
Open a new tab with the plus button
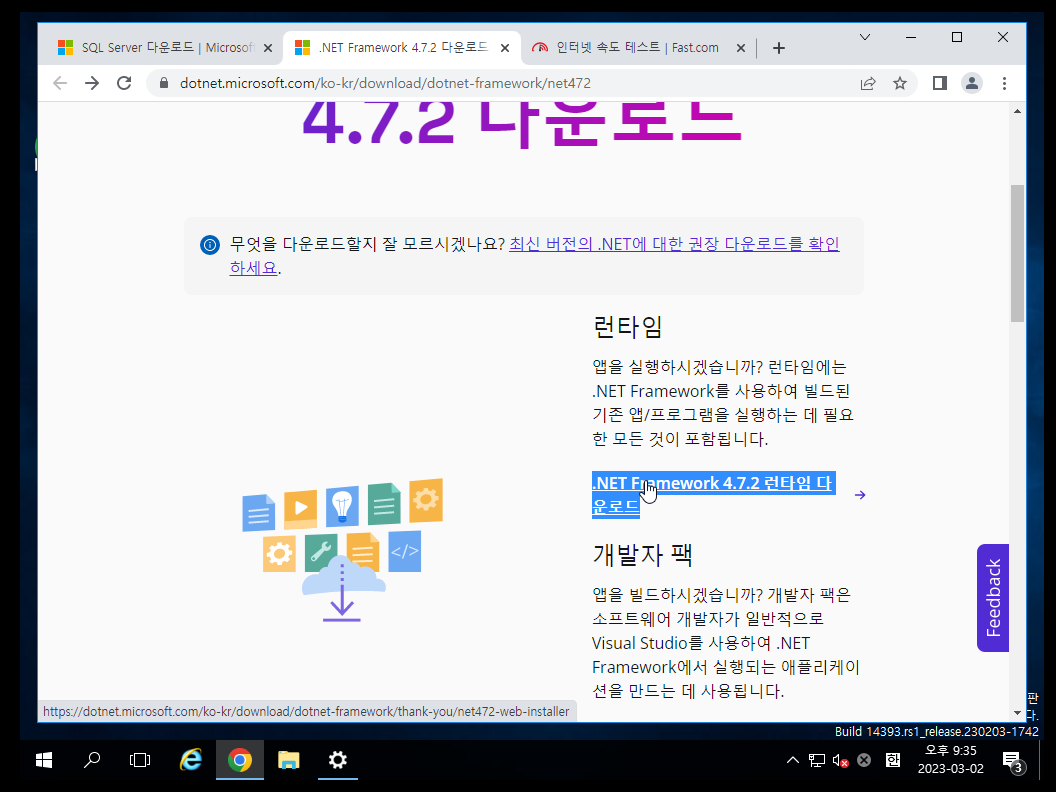[779, 48]
